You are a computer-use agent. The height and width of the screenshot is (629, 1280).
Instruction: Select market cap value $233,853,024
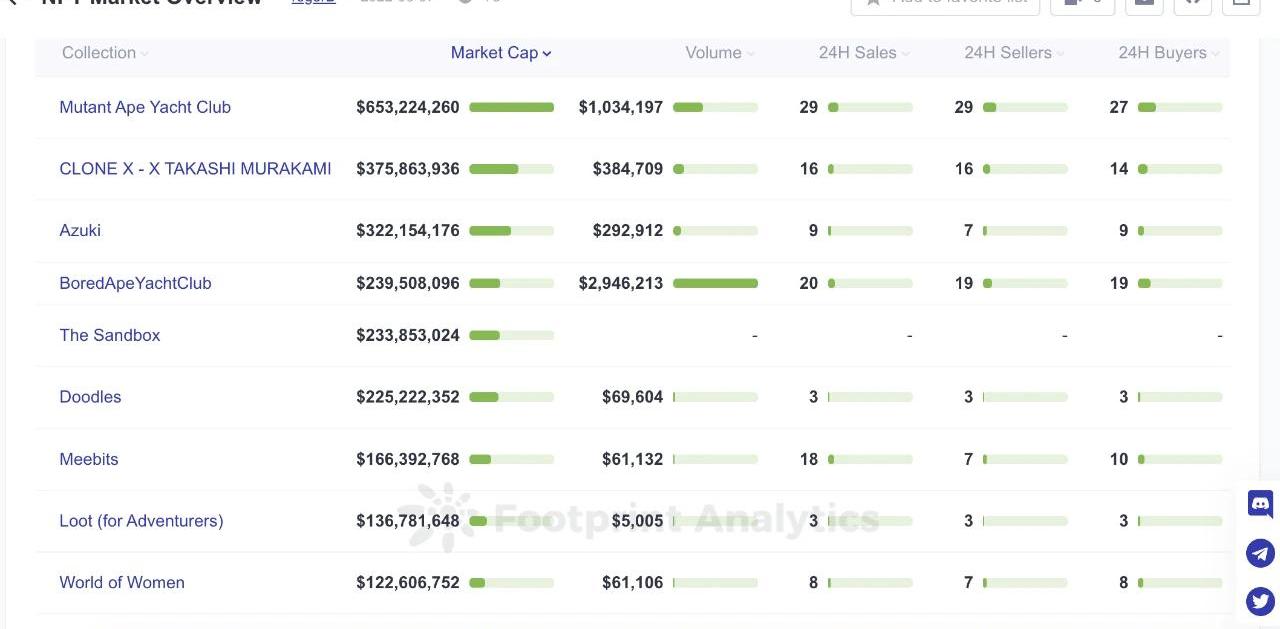tap(408, 335)
